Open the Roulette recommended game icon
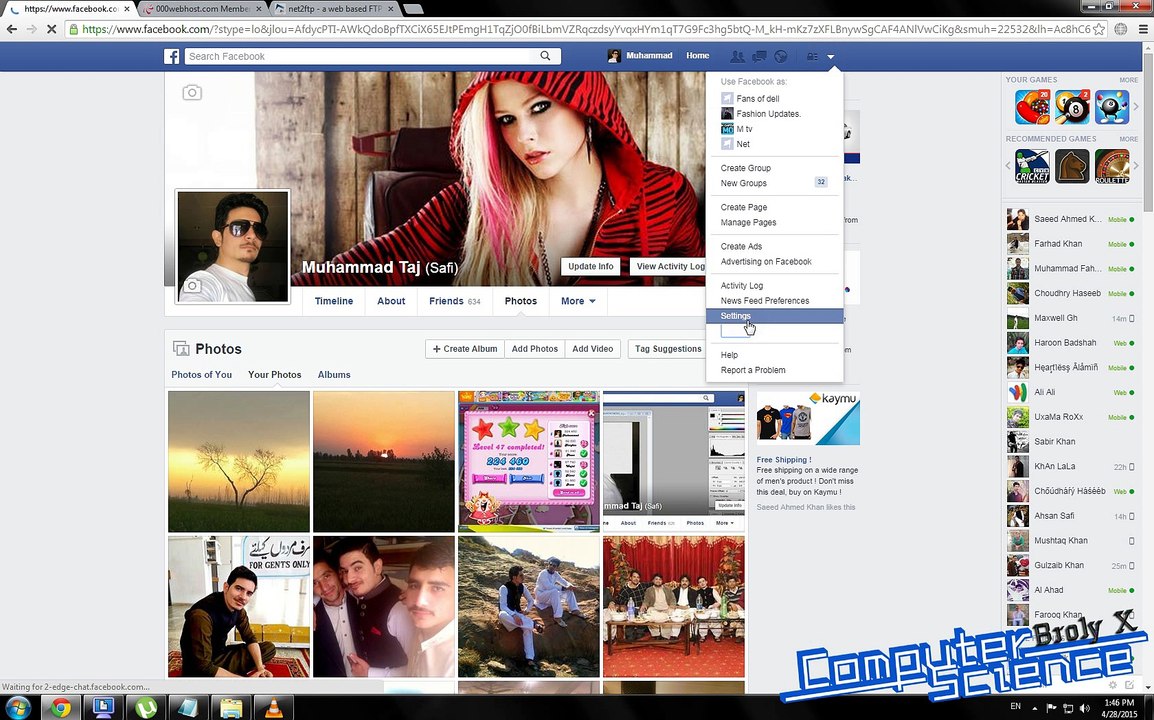 pyautogui.click(x=1112, y=166)
